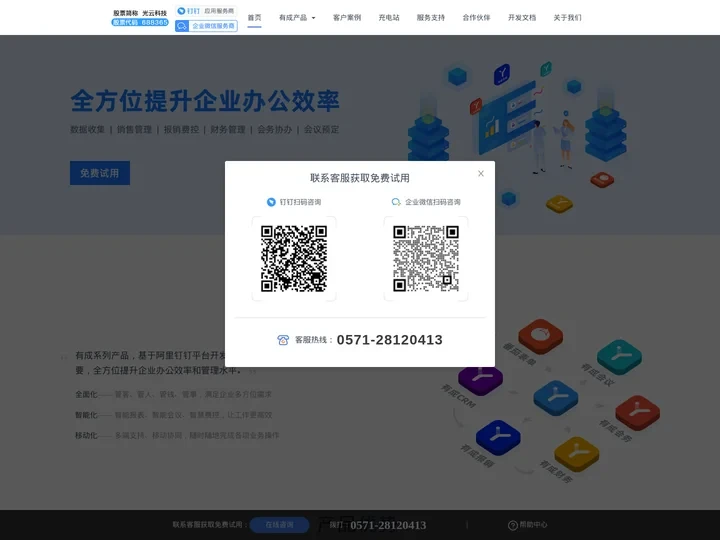Click 联系客服获取免费试用 text in bottom bar
The height and width of the screenshot is (540, 720).
coord(210,524)
